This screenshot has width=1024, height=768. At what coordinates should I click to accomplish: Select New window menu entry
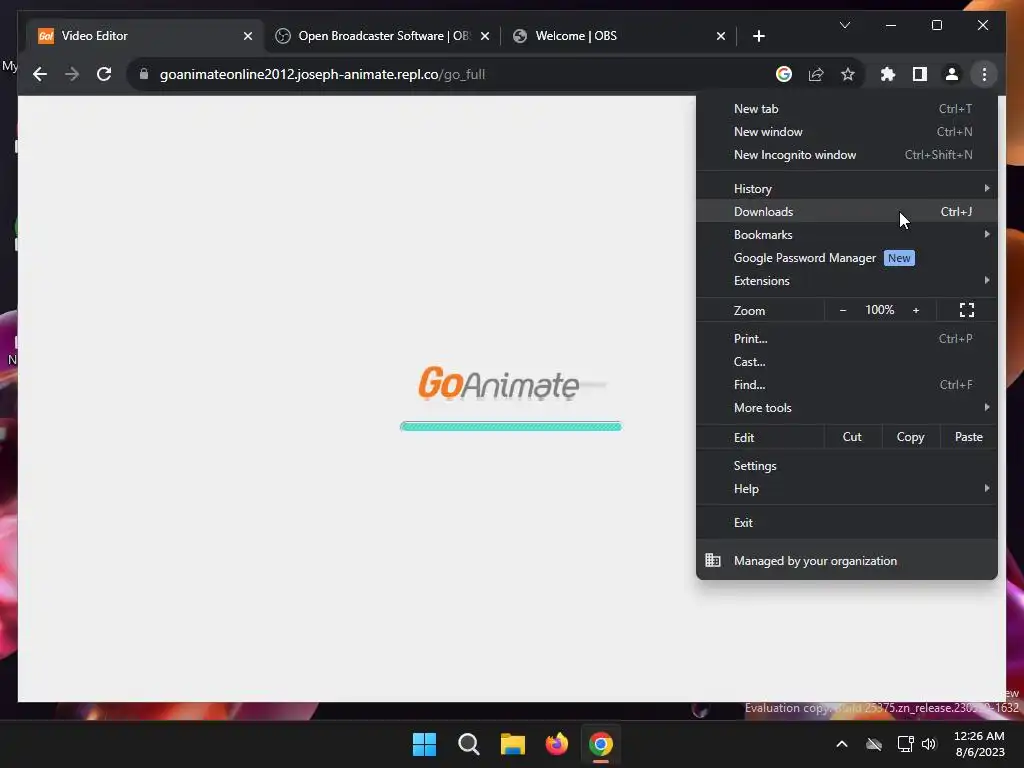[846, 132]
